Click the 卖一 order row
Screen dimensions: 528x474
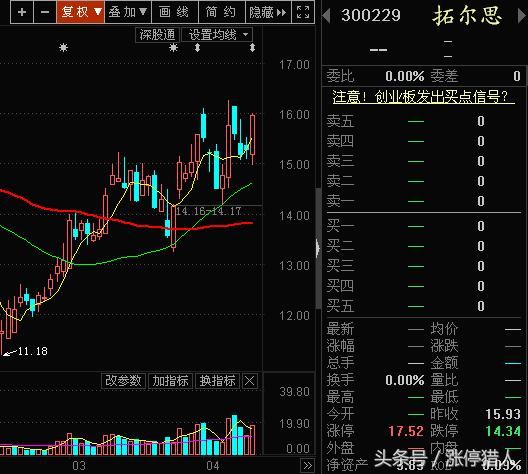(424, 201)
